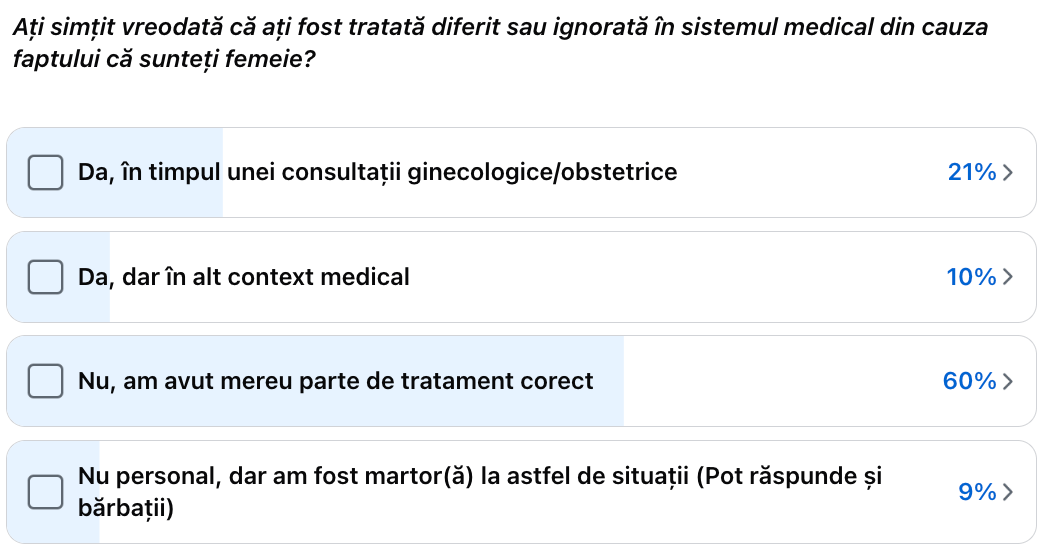Click the 60% result percentage

coord(970,381)
